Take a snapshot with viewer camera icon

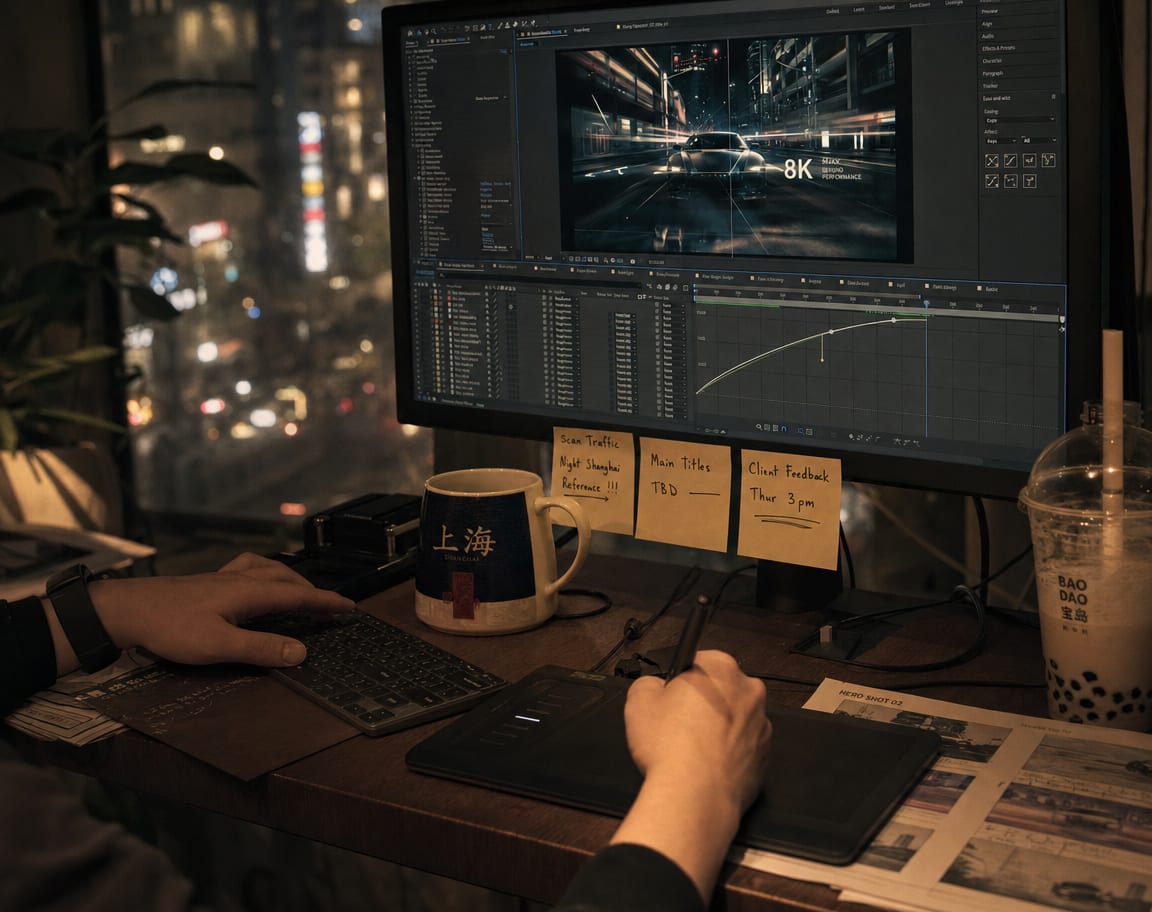632,262
